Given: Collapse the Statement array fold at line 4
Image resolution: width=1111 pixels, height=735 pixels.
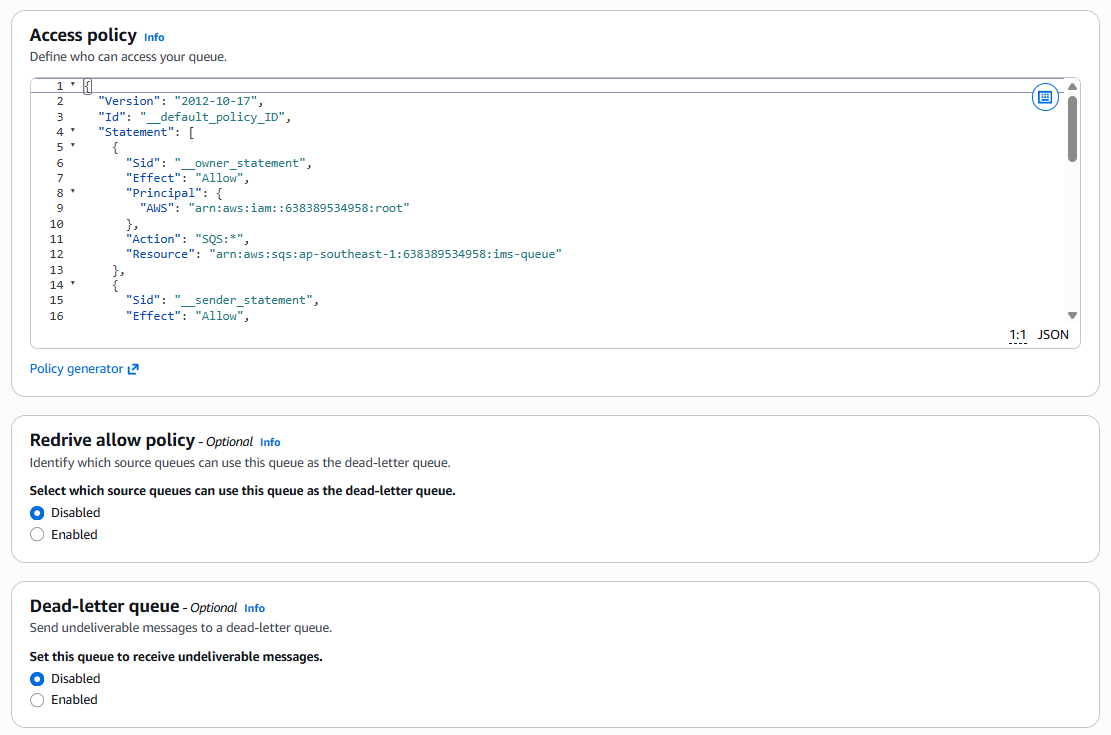Looking at the screenshot, I should click(x=73, y=131).
